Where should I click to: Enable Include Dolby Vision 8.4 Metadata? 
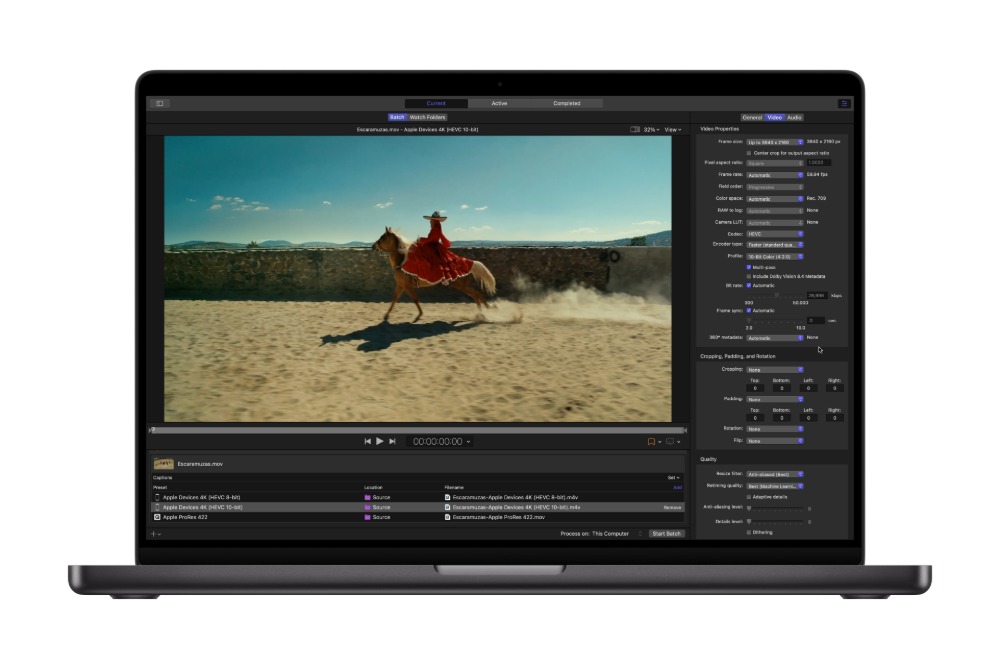747,277
